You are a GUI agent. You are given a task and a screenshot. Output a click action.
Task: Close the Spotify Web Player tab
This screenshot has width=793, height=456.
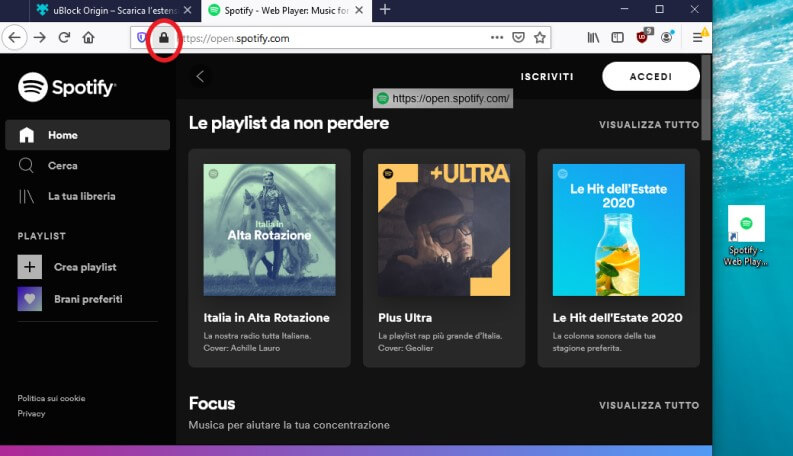[x=359, y=10]
